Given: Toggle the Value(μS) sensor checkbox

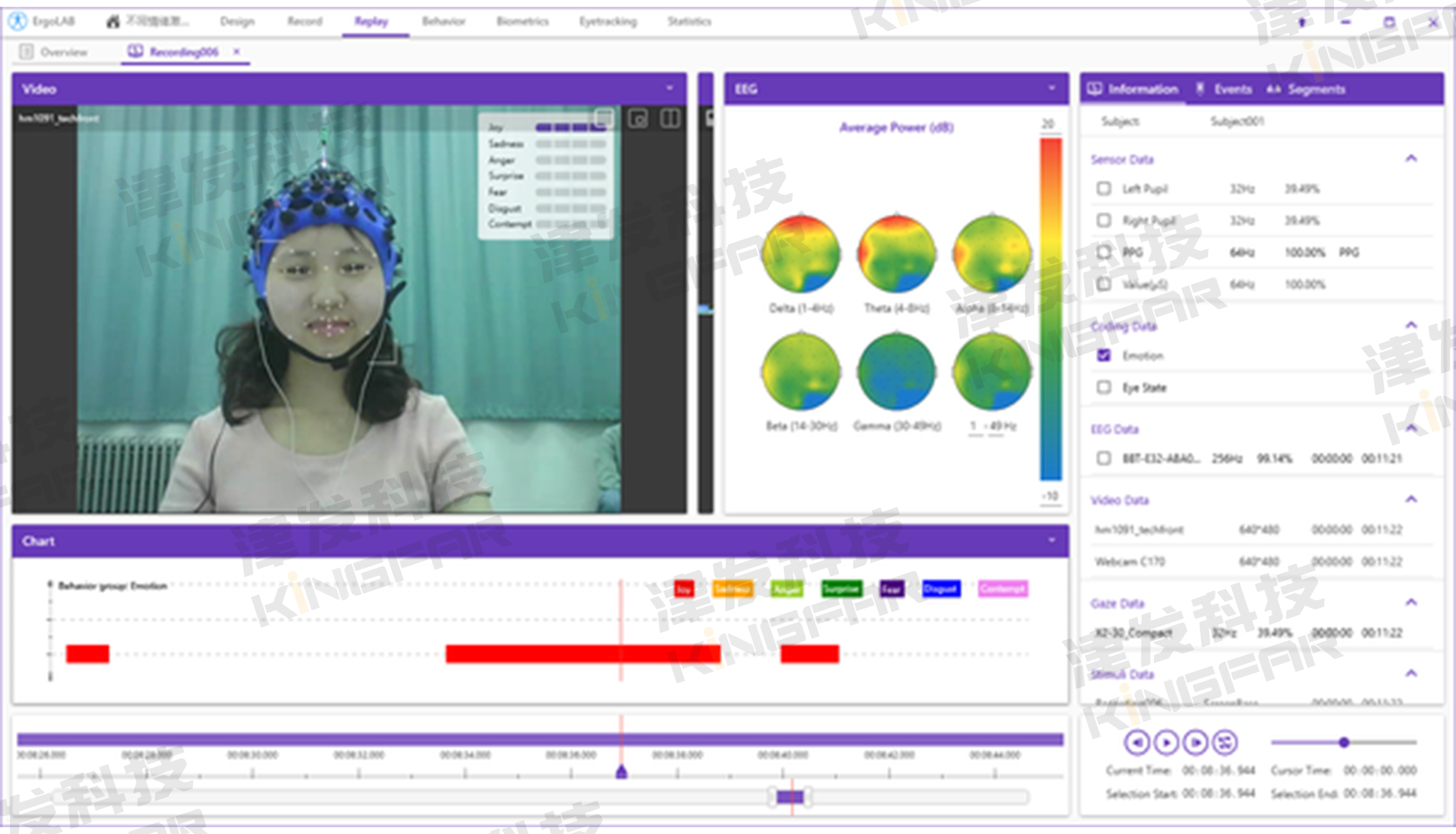Looking at the screenshot, I should pyautogui.click(x=1104, y=284).
